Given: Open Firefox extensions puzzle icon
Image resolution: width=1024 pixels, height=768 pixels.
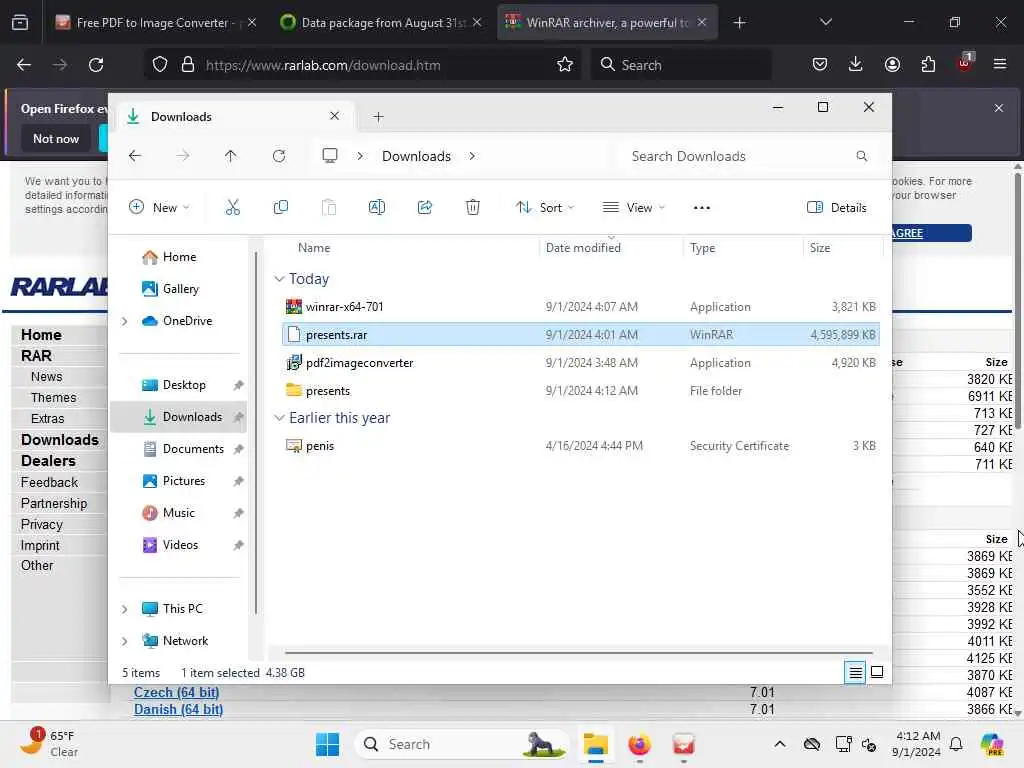Looking at the screenshot, I should 928,64.
